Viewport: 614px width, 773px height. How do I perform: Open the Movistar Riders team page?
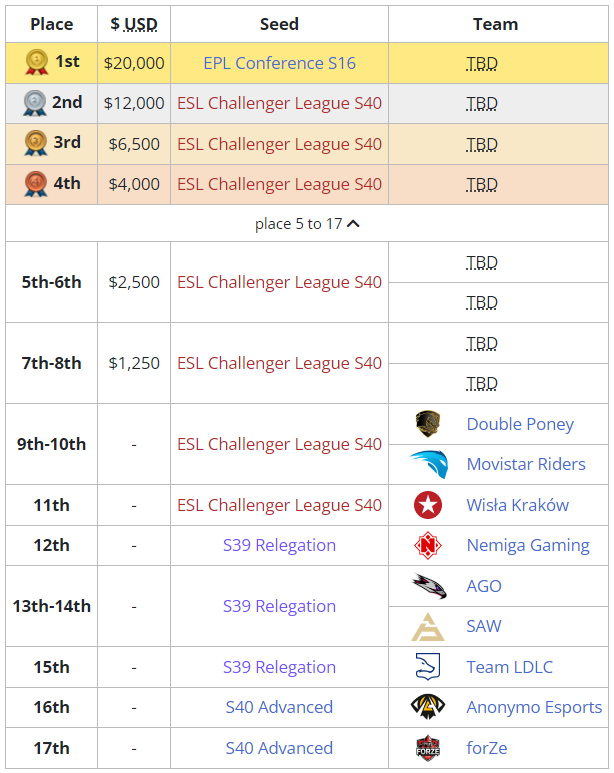coord(526,464)
